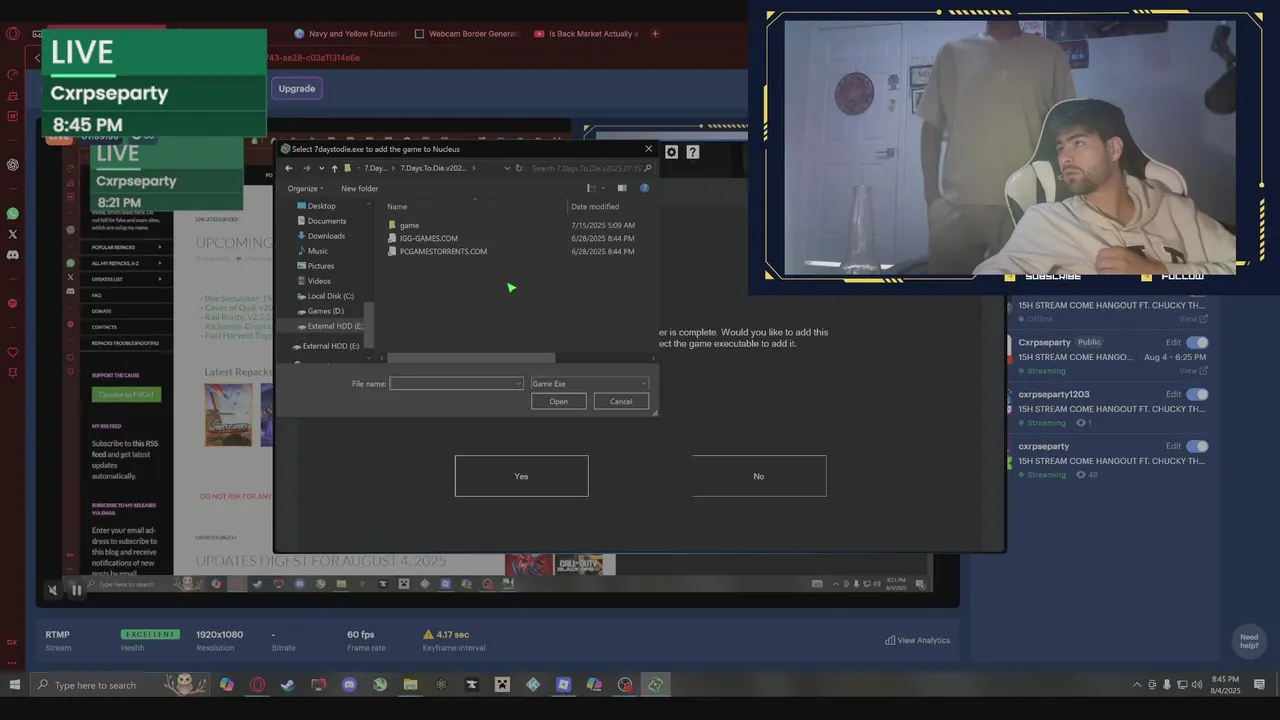Click the mute speaker icon on stream preview
Screen dimensions: 1280x720
click(53, 590)
